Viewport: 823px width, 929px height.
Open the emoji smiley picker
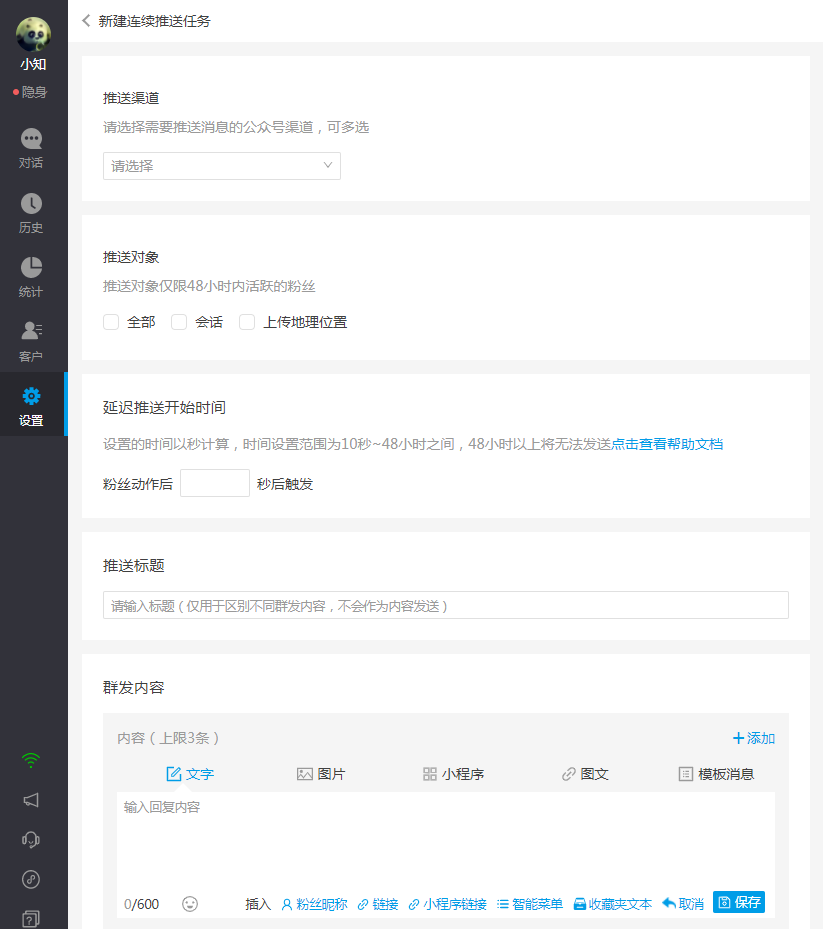click(x=190, y=904)
